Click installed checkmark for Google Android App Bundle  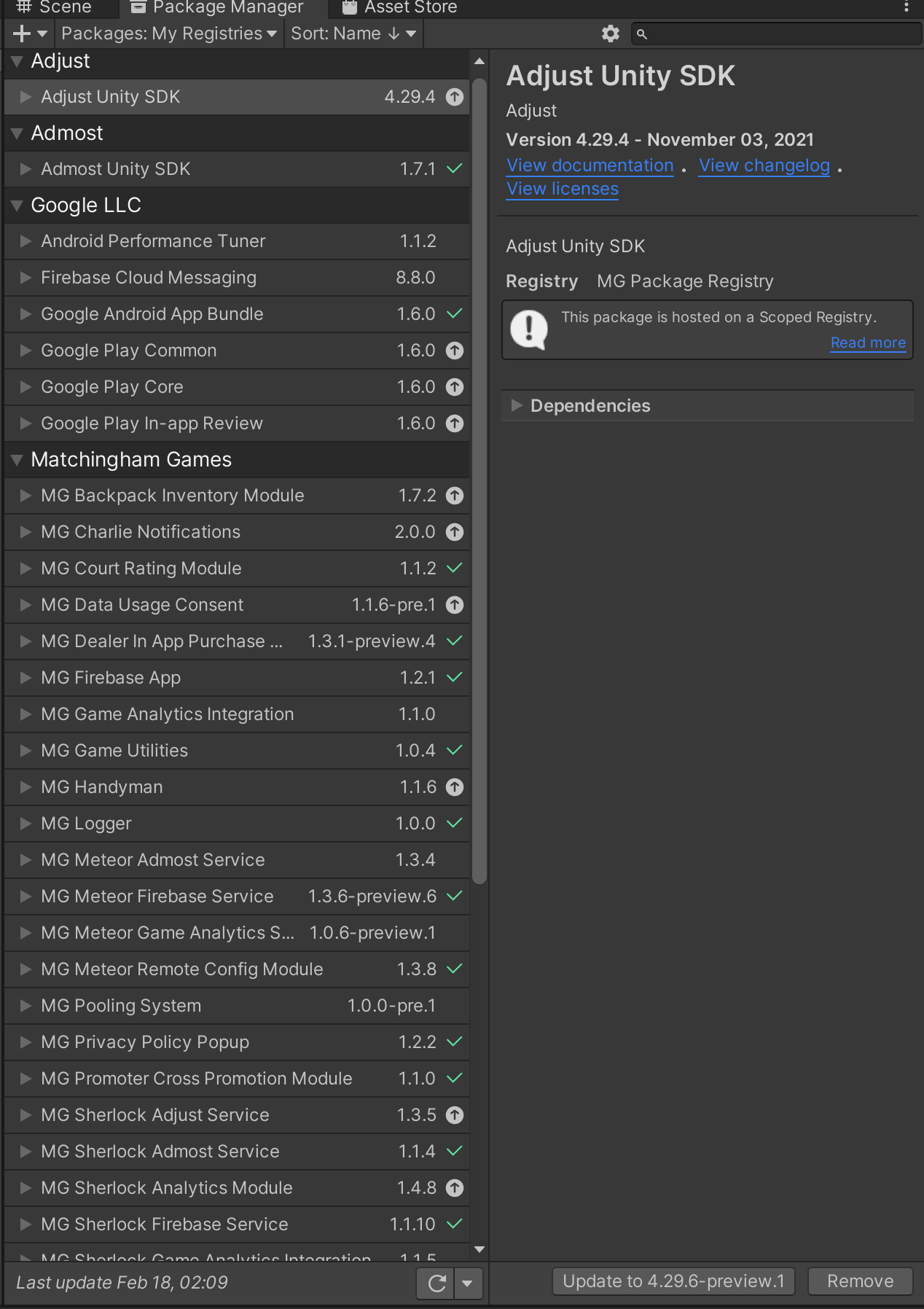455,314
